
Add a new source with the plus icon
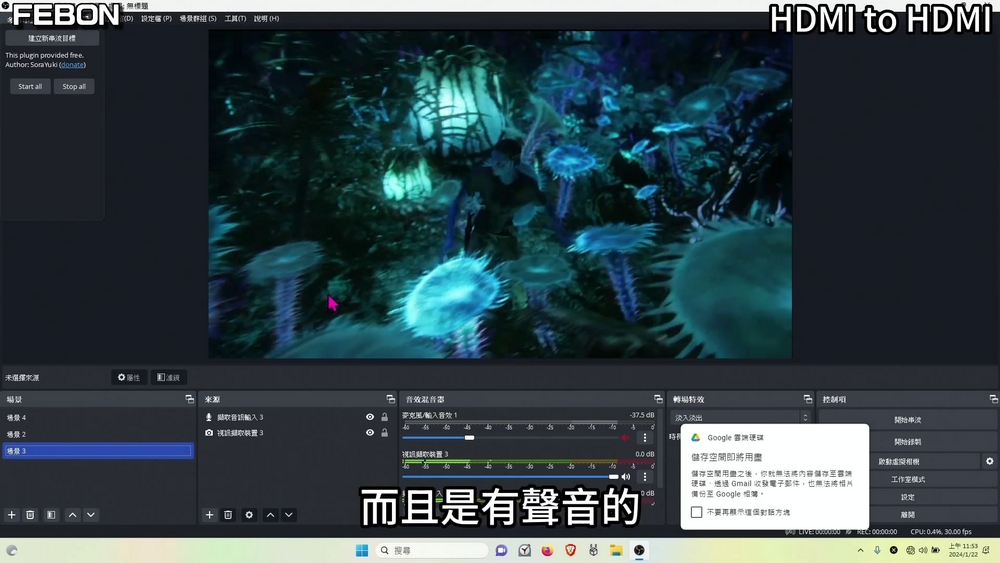point(209,515)
